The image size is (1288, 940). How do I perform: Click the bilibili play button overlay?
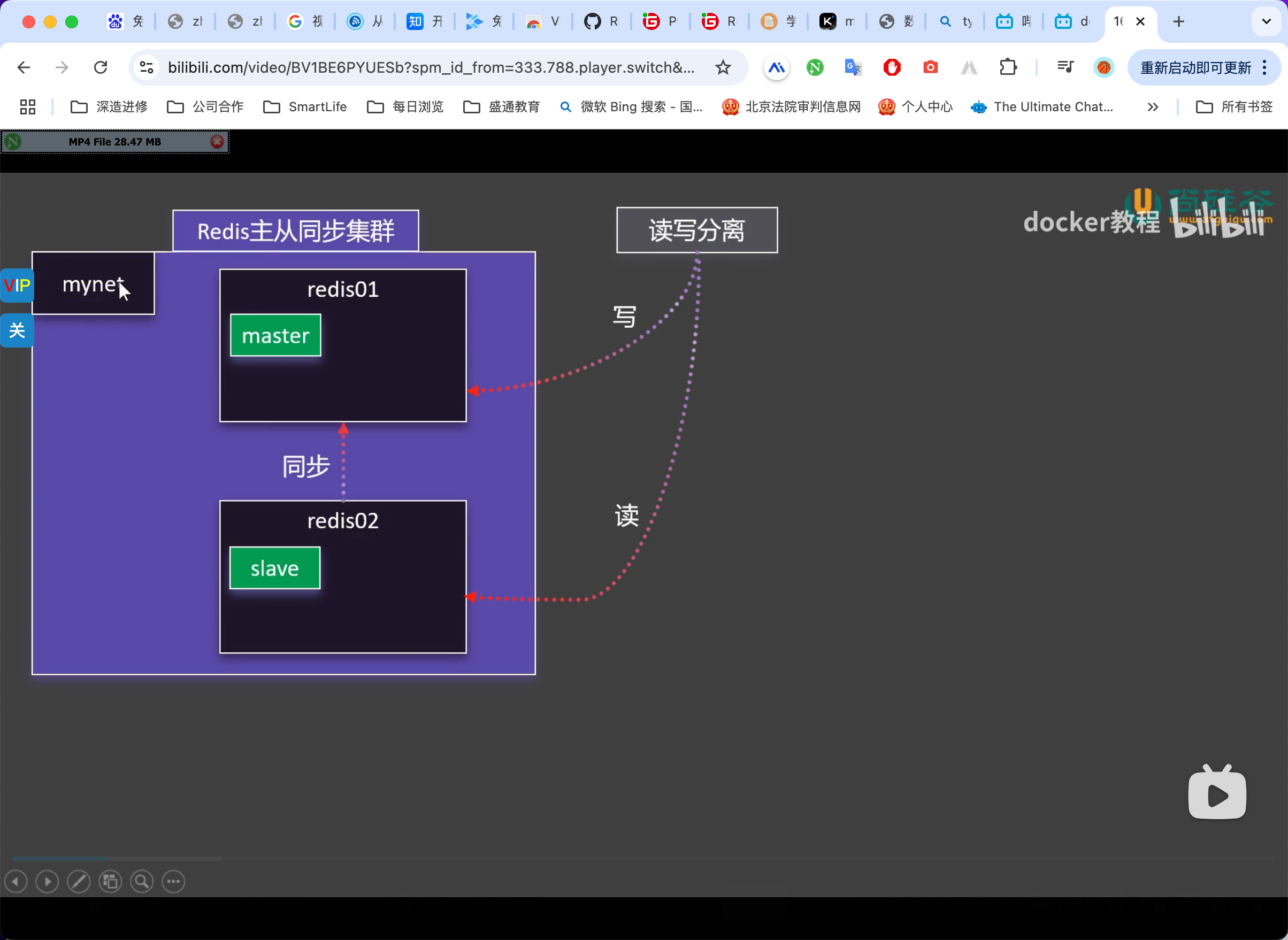point(1216,793)
